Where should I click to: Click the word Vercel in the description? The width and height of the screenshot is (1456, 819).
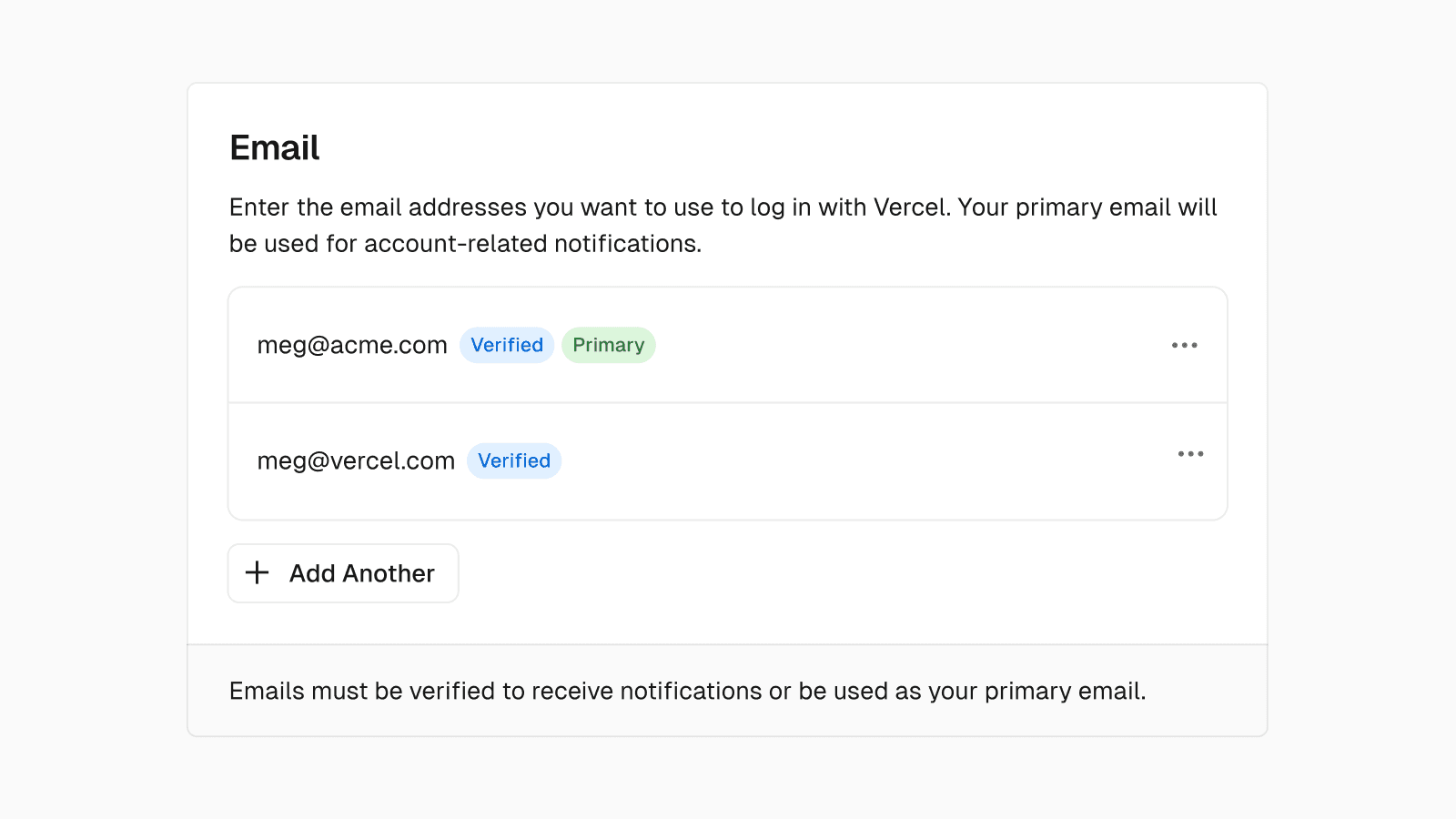point(911,207)
